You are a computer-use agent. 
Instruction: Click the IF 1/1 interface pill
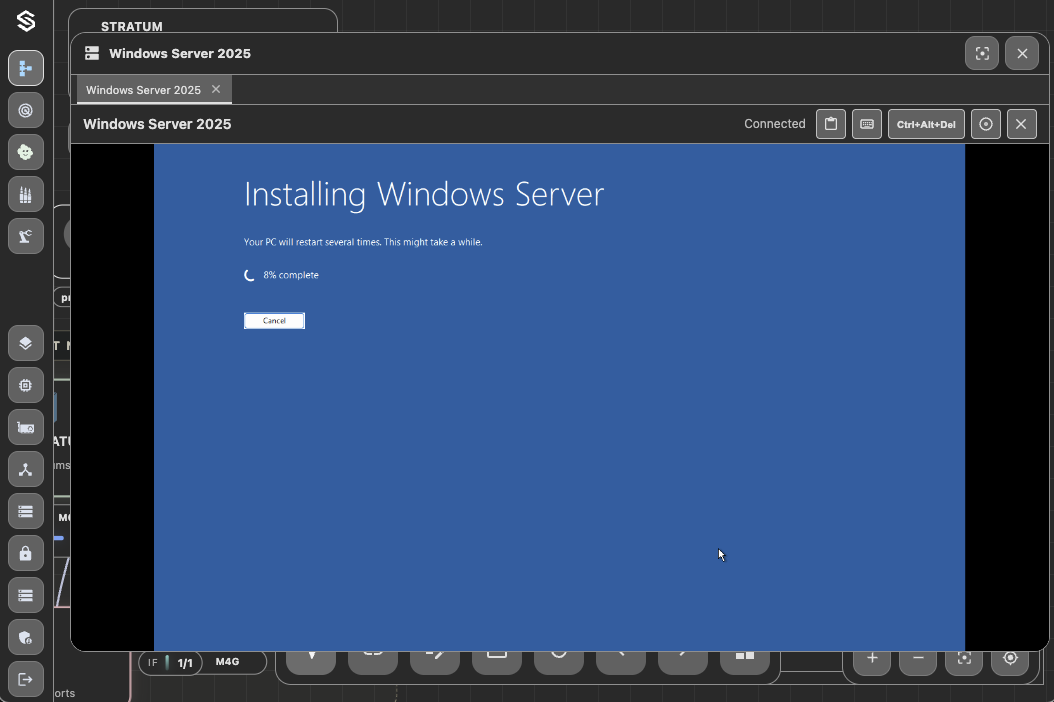tap(171, 663)
